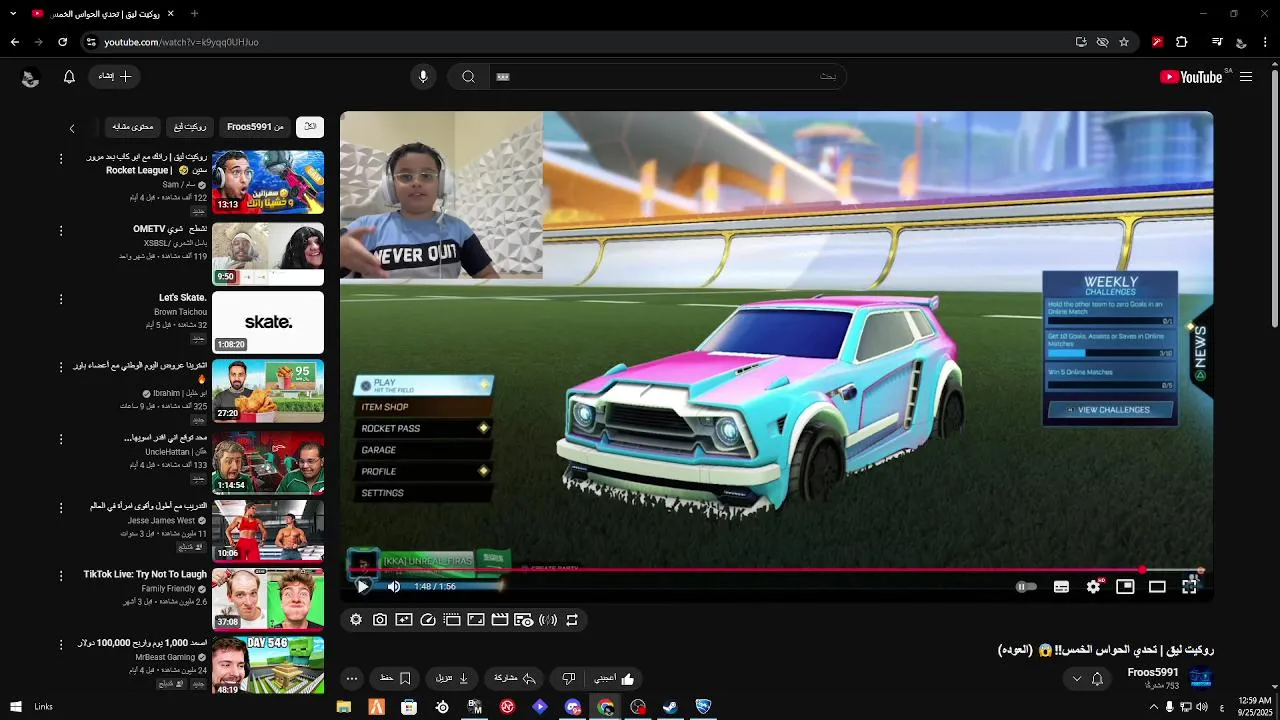The height and width of the screenshot is (720, 1280).
Task: Click the Share (مشاركة) button
Action: [515, 678]
